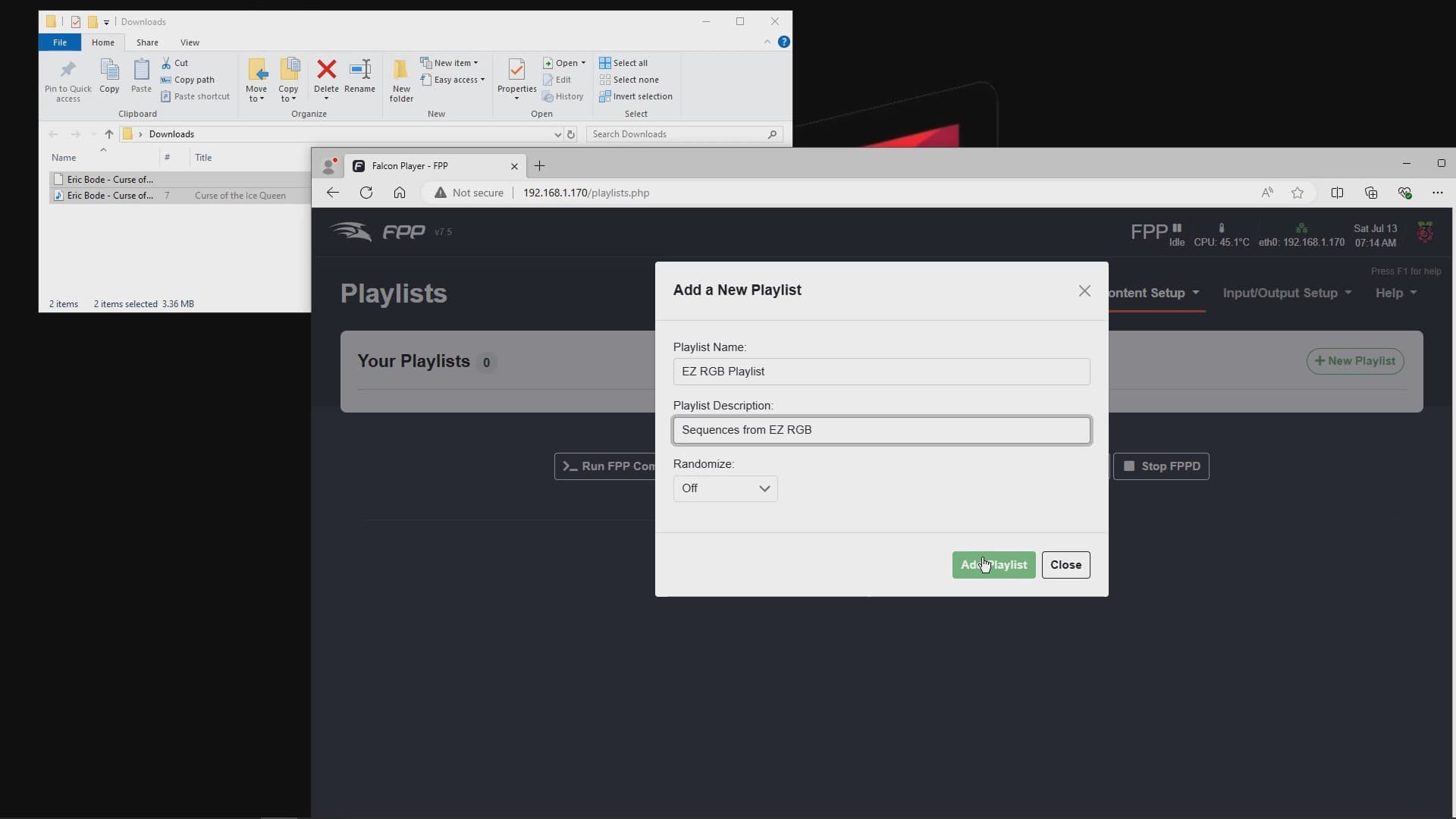Click the Collections browser icon
Screen dimensions: 1456x819
pos(1370,193)
